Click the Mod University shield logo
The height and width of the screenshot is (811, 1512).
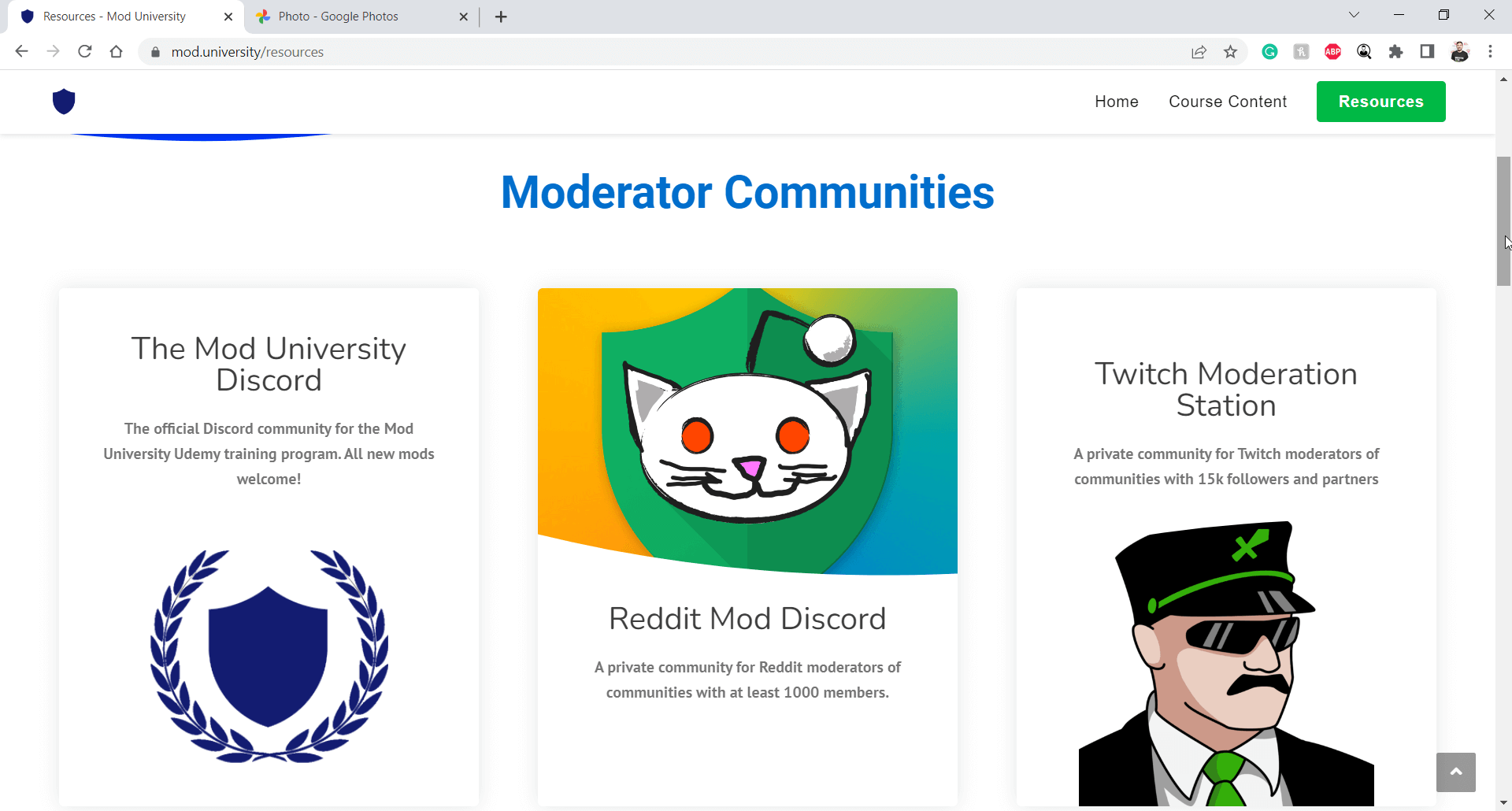click(x=64, y=102)
